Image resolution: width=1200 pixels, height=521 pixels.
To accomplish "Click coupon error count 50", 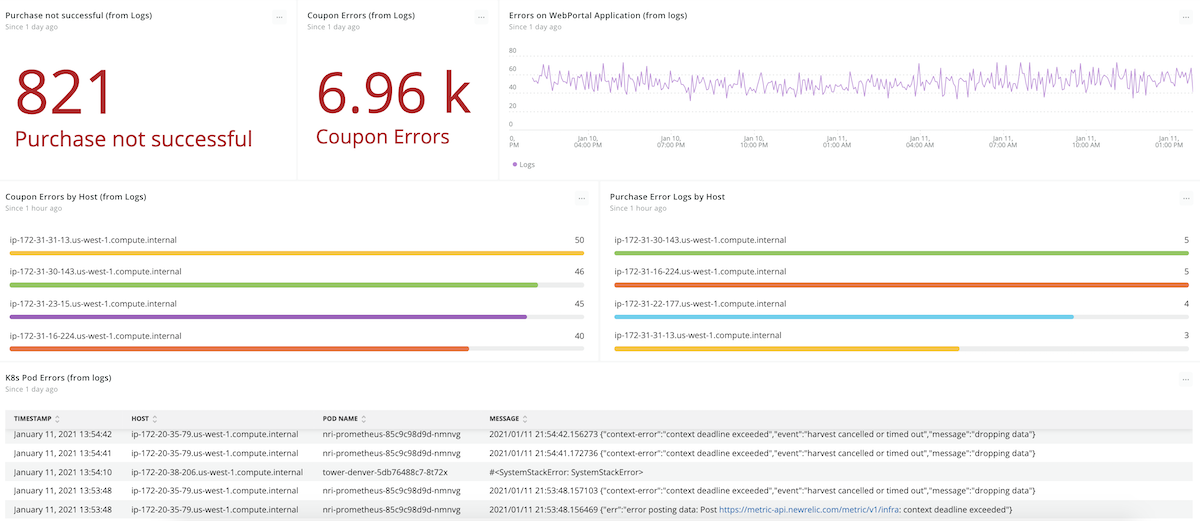I will point(579,240).
